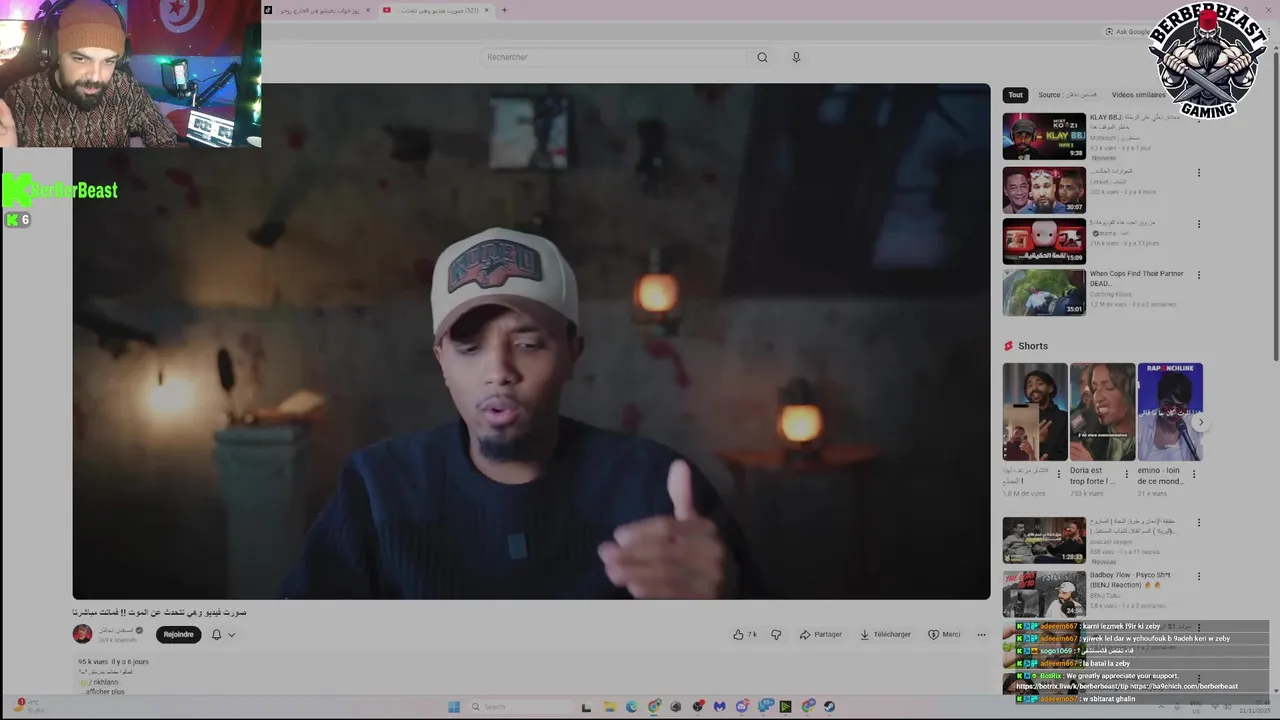This screenshot has width=1280, height=720.
Task: Open the KLAY BBJ video thumbnail
Action: click(x=1044, y=136)
